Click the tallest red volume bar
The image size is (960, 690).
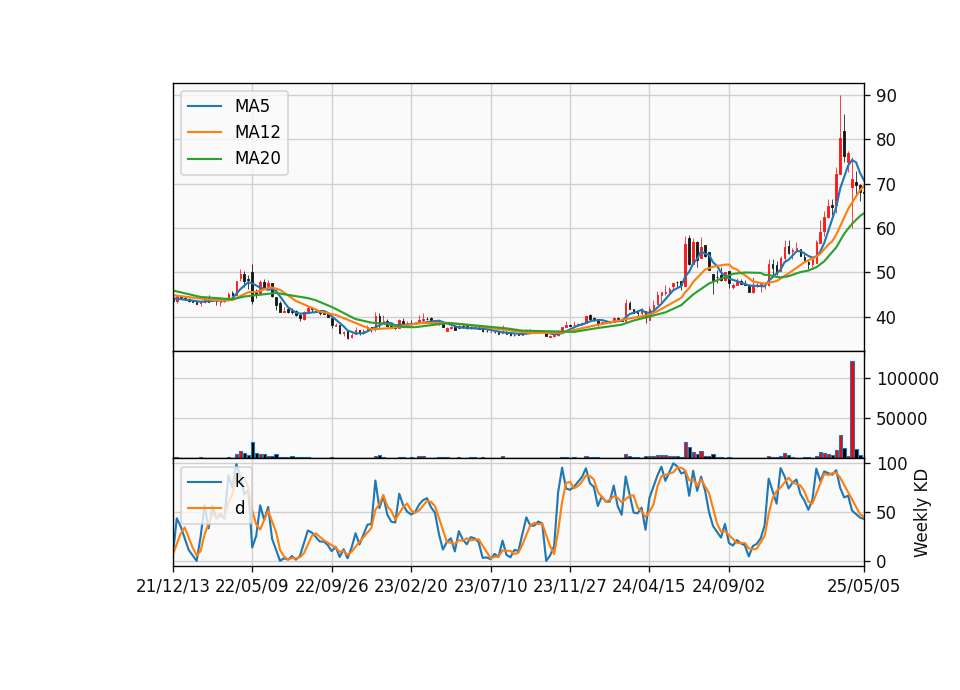(852, 410)
